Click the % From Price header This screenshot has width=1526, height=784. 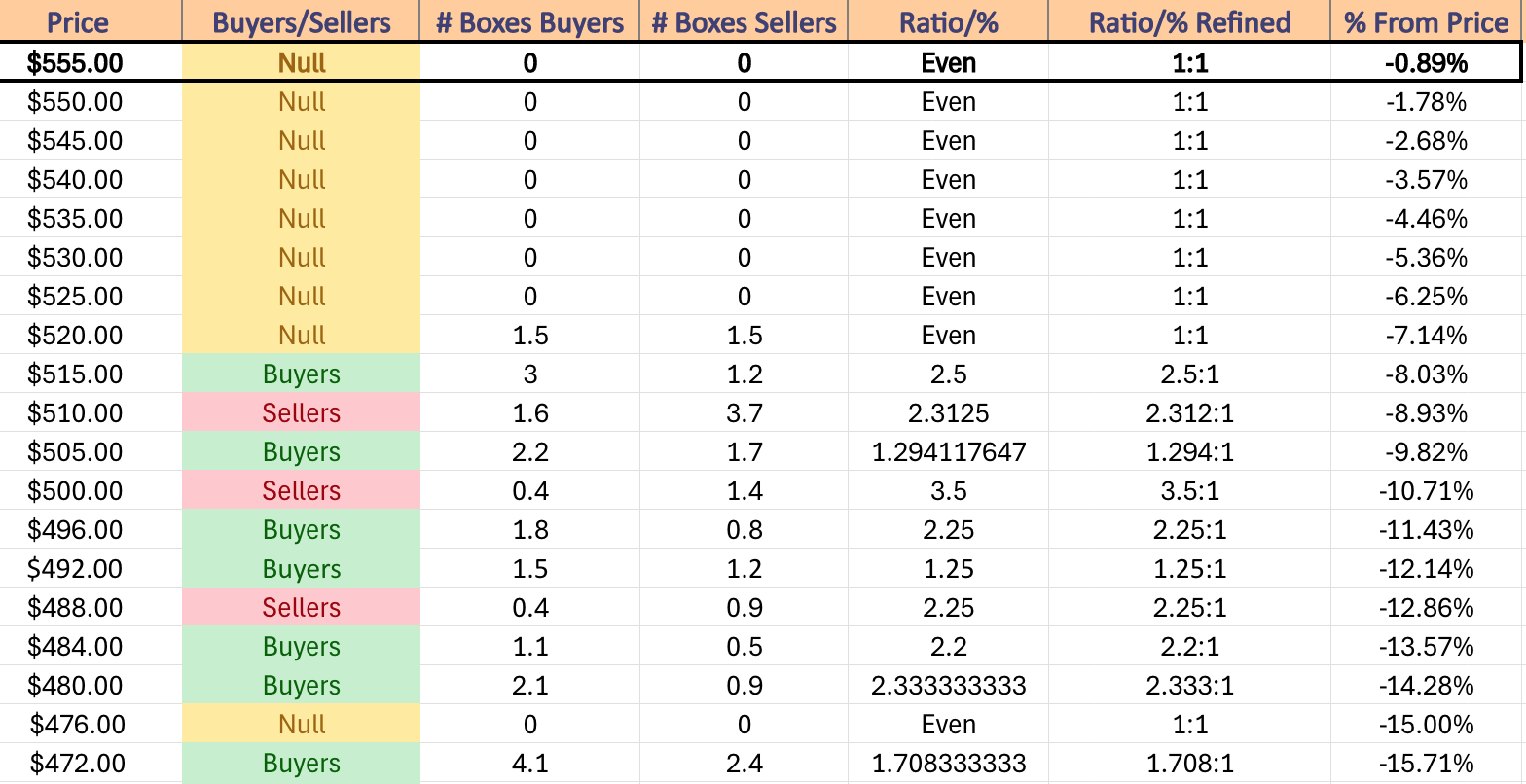pyautogui.click(x=1427, y=22)
